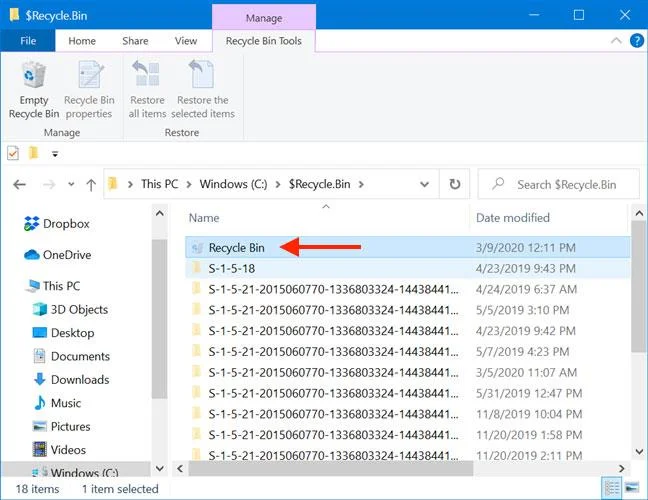Click This PC in the address bar
The width and height of the screenshot is (648, 500).
[x=160, y=184]
